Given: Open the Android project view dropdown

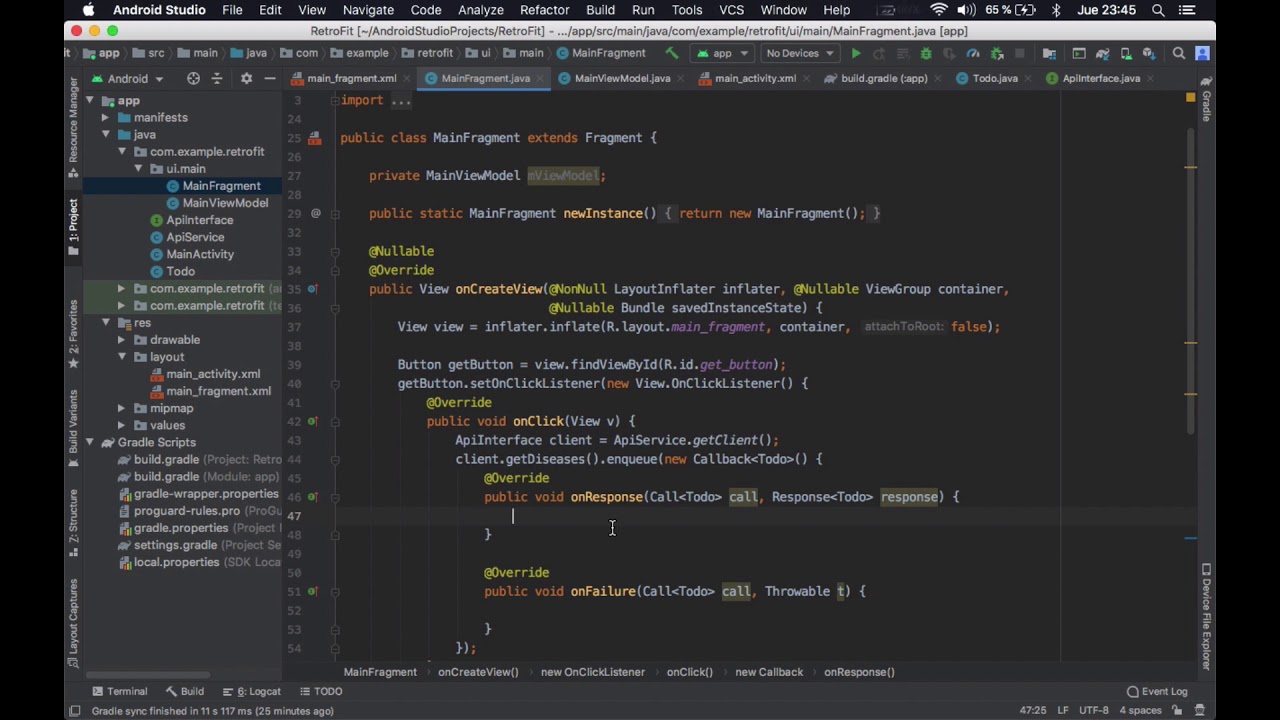Looking at the screenshot, I should click(x=135, y=78).
